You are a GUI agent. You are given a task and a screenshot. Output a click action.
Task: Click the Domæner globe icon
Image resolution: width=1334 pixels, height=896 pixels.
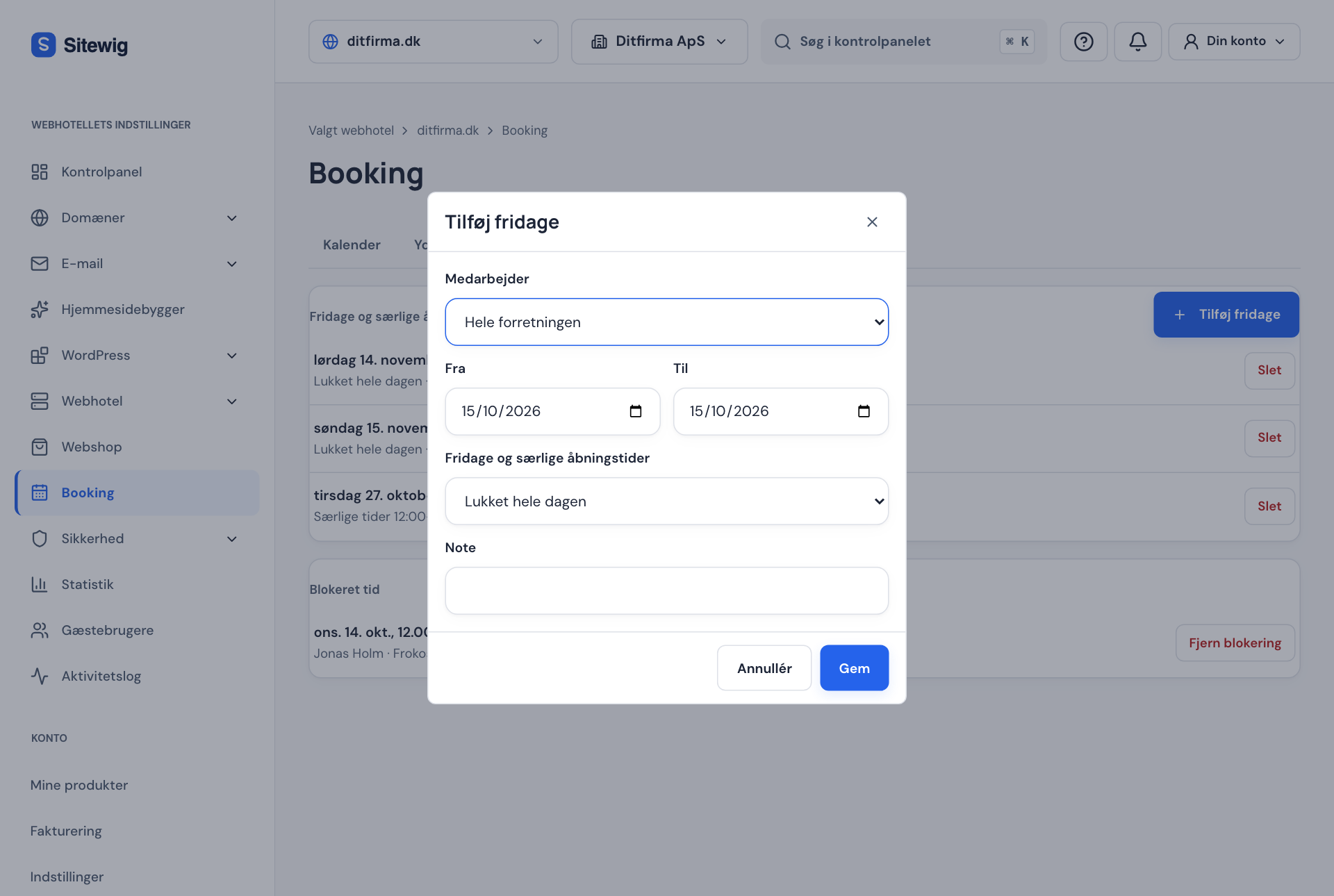point(40,217)
